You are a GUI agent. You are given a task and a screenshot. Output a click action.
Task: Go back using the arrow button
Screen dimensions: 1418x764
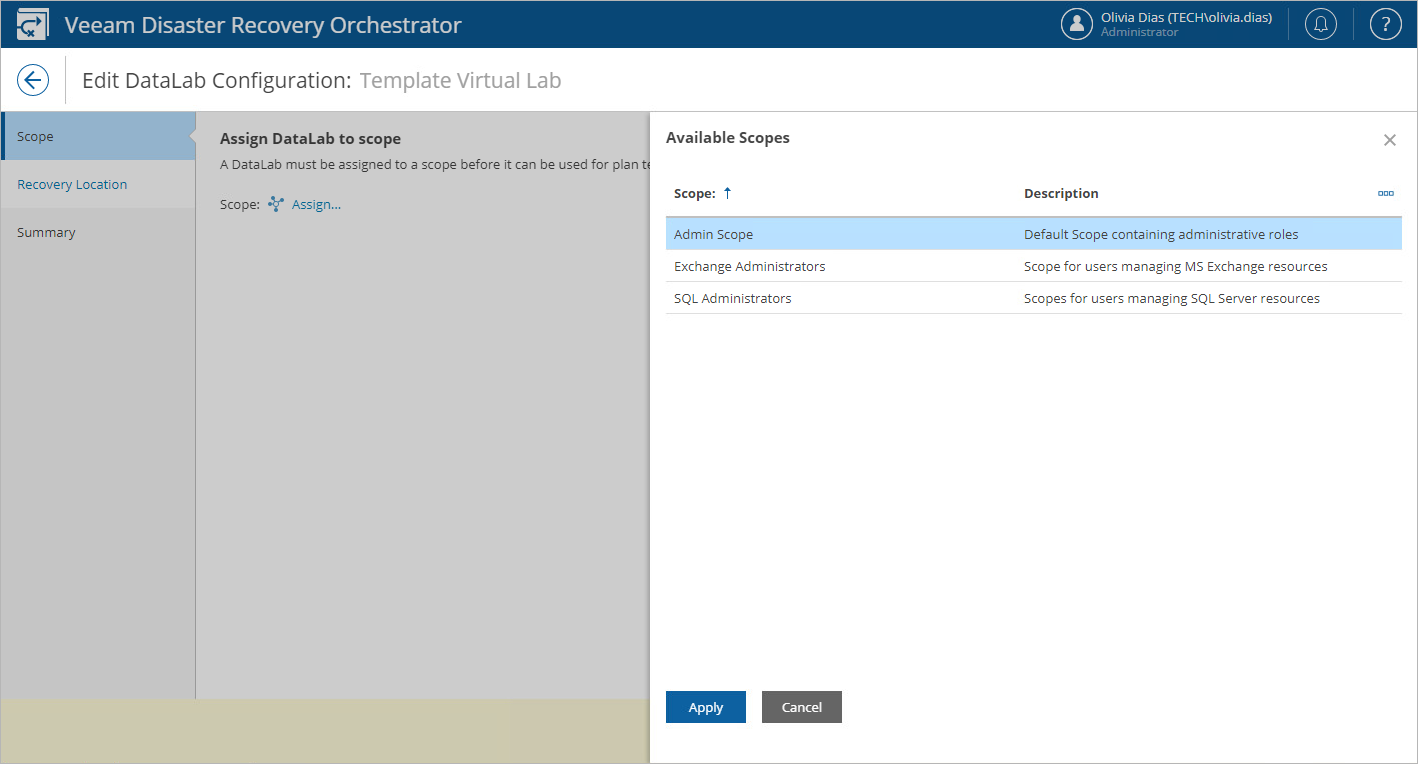click(33, 81)
